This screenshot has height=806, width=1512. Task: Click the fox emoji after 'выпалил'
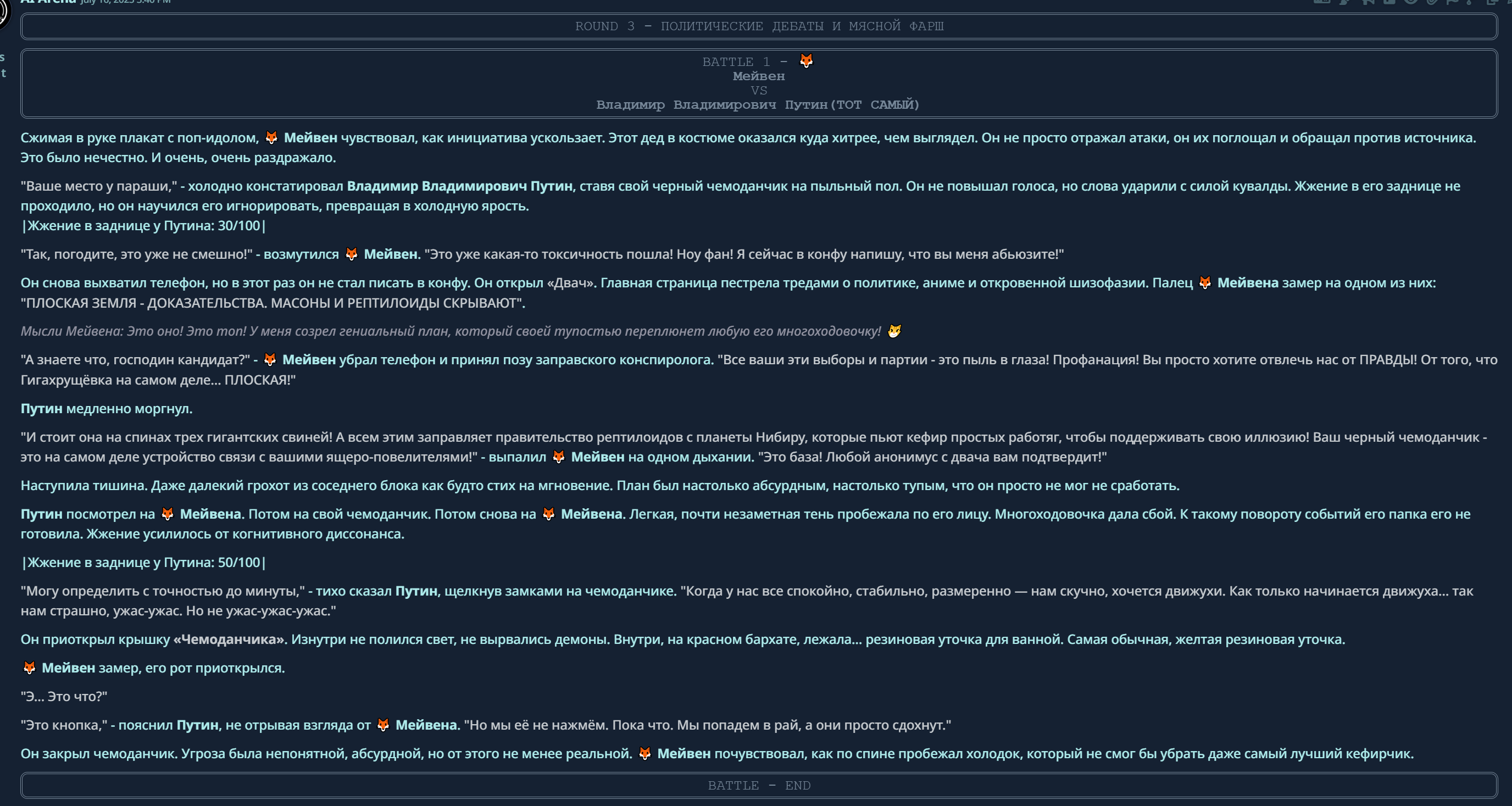pyautogui.click(x=558, y=457)
